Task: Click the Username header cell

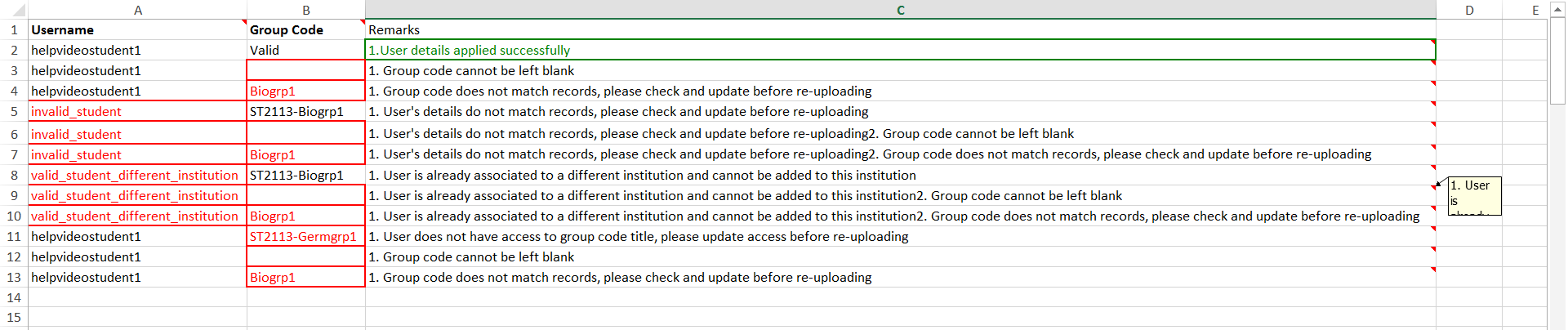Action: [138, 30]
